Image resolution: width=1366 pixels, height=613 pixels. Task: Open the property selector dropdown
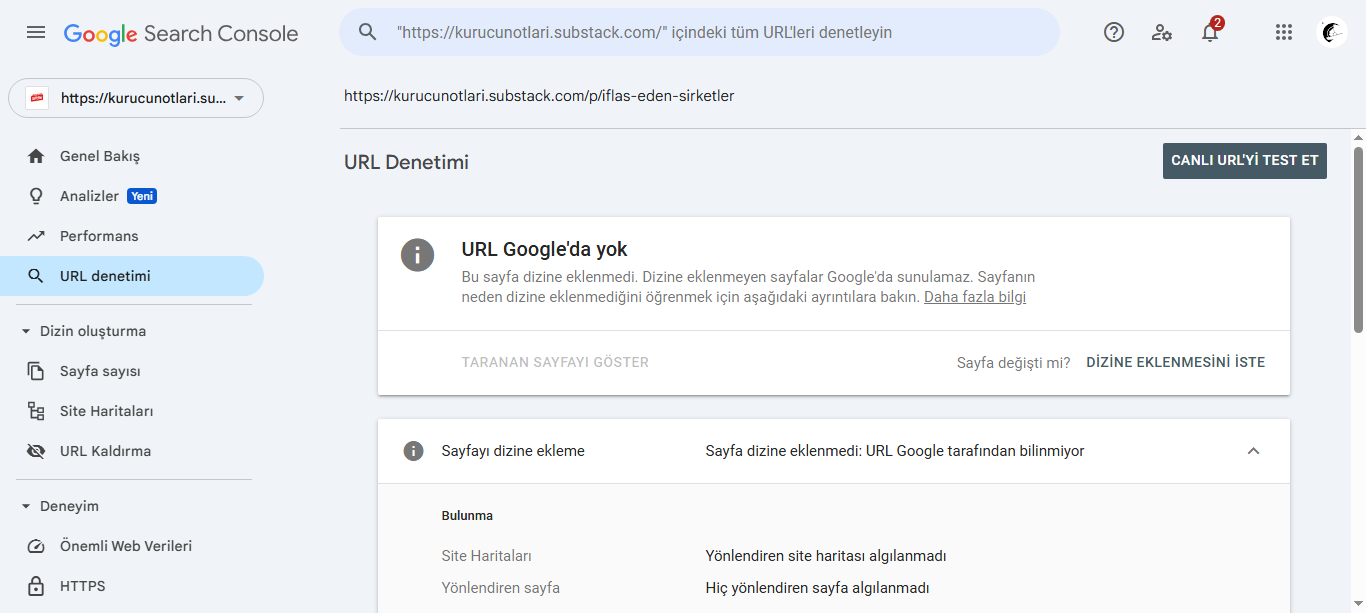pos(136,98)
